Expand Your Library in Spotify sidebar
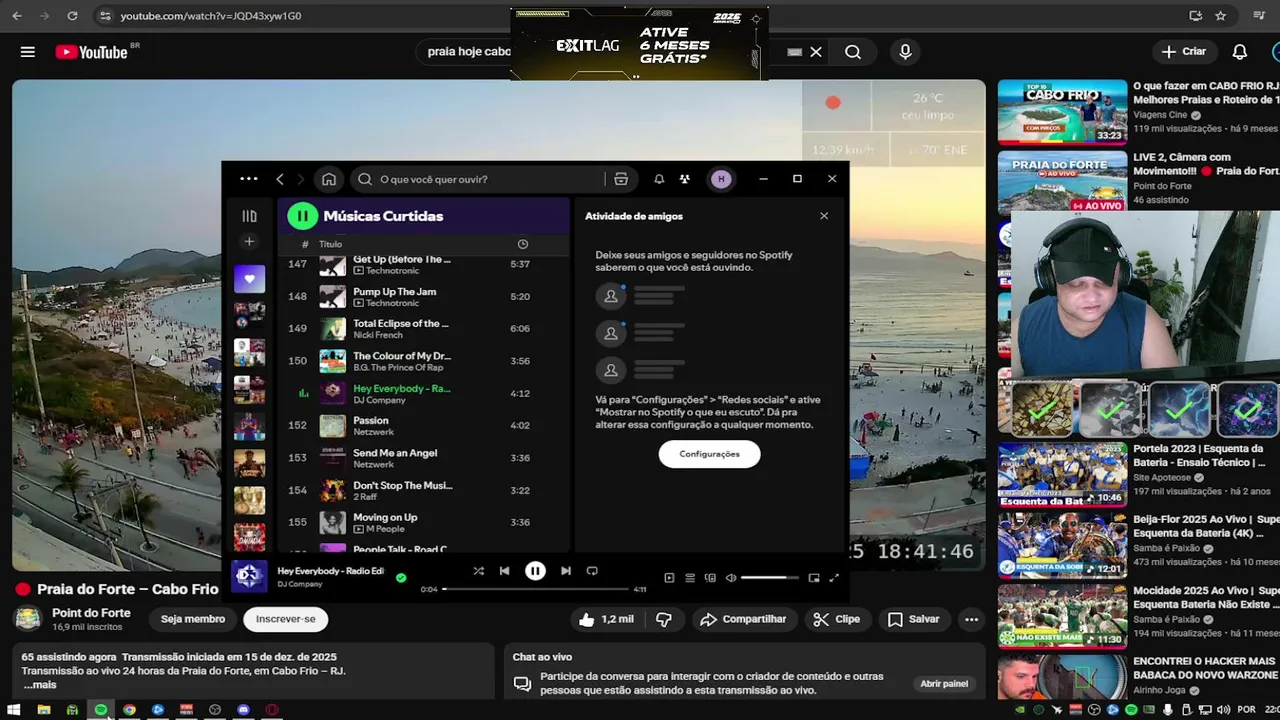The image size is (1280, 720). tap(249, 216)
